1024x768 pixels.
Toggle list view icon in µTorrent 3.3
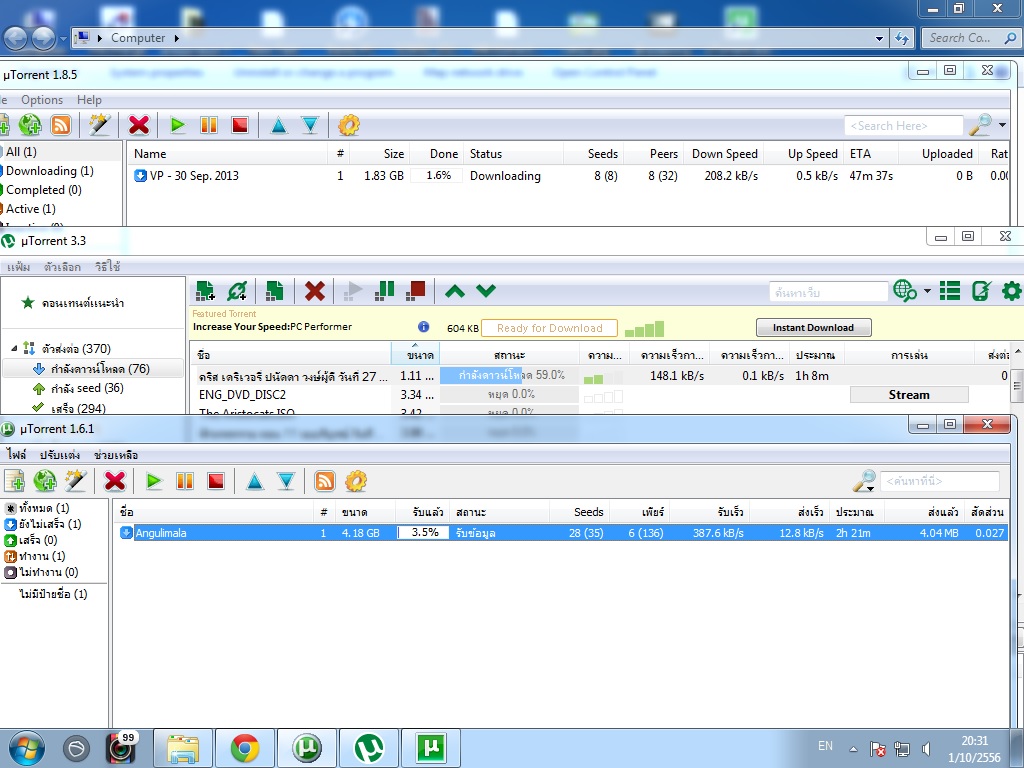click(950, 291)
